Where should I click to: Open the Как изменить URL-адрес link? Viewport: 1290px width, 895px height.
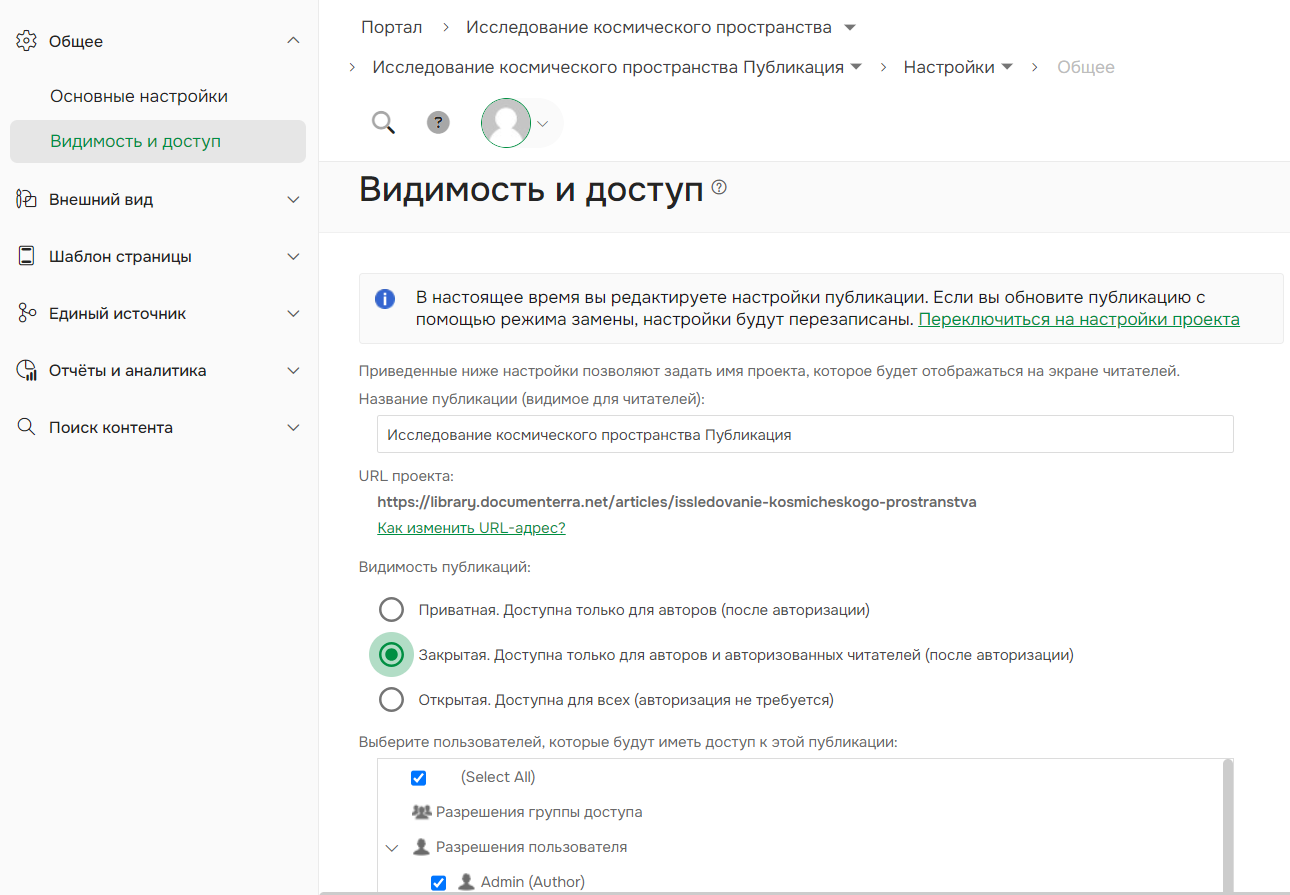point(471,527)
